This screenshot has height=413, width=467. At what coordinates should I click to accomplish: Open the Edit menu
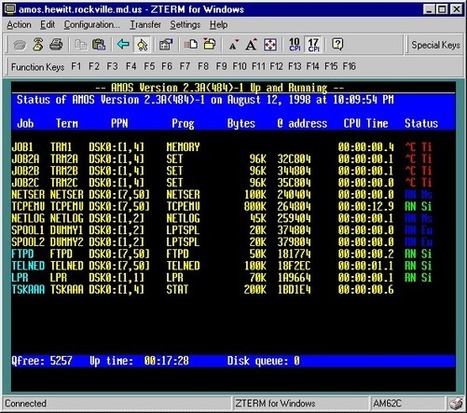click(x=48, y=25)
